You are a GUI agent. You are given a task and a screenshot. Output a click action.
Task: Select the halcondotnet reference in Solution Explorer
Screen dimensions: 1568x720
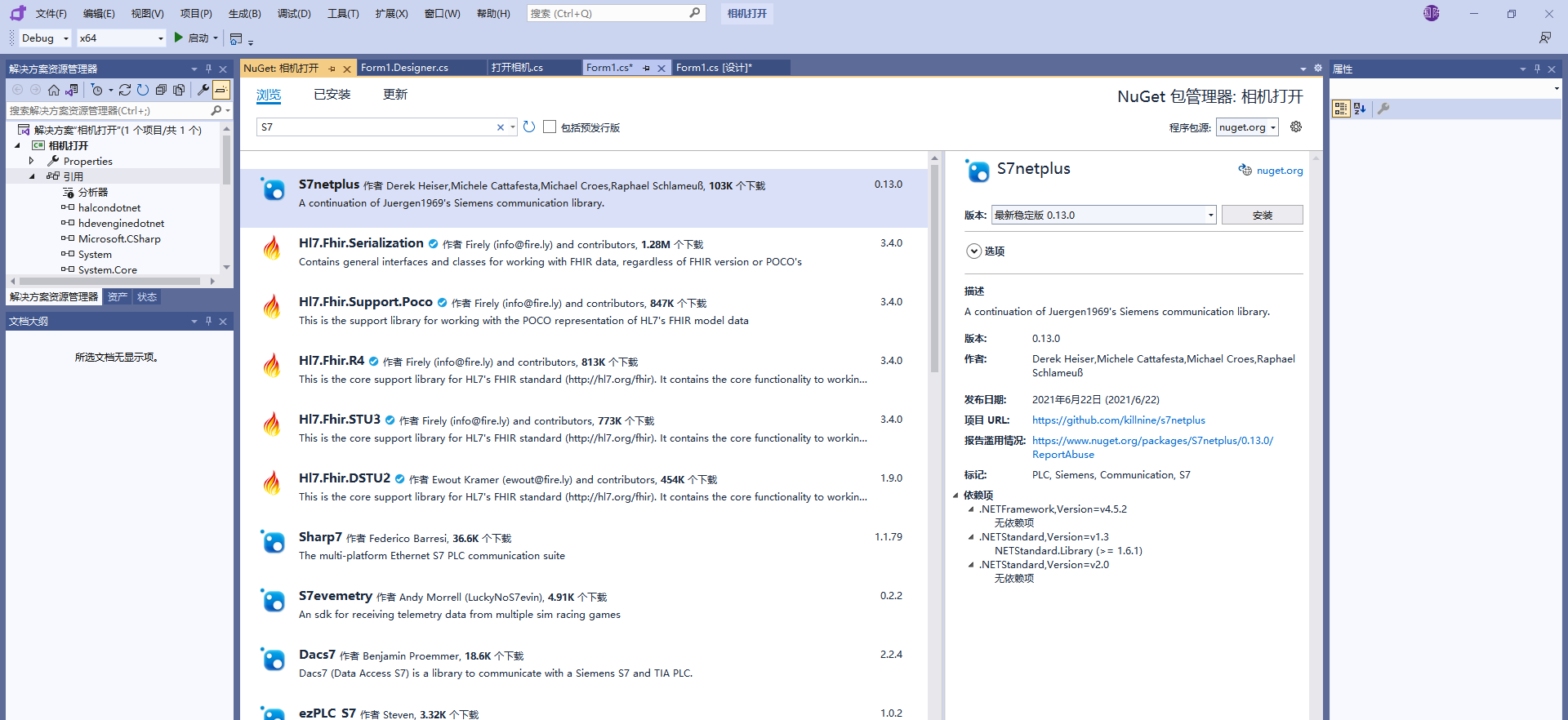click(x=109, y=208)
